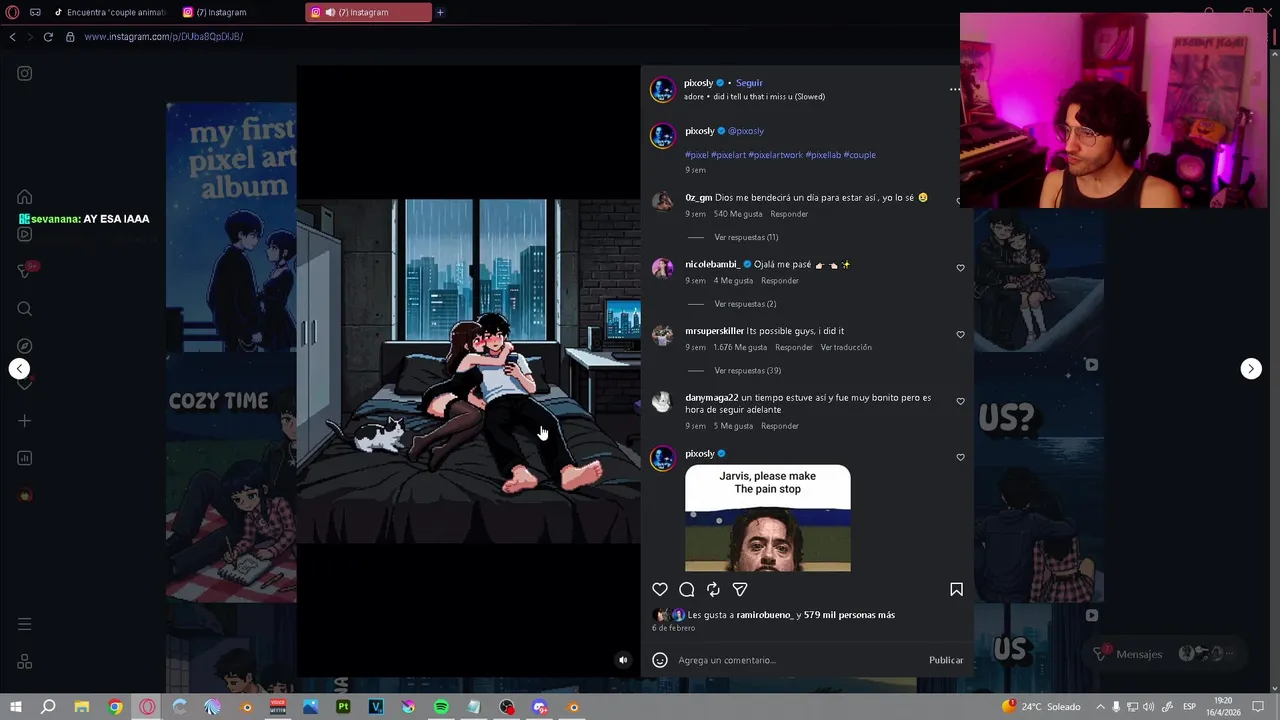
Task: Publish the comment with Publicar
Action: coord(946,660)
